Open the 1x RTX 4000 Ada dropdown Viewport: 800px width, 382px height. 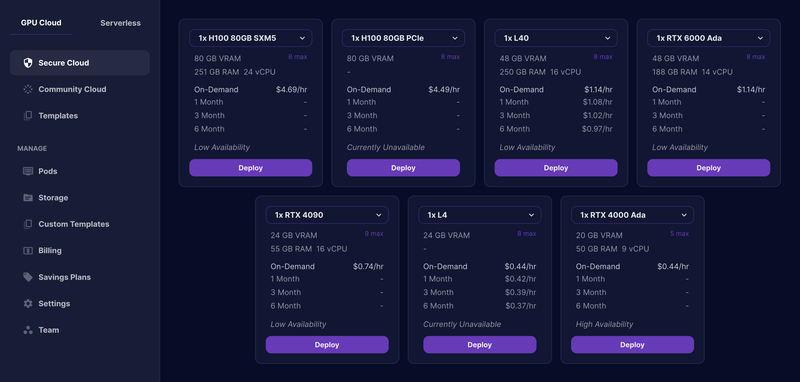[632, 215]
